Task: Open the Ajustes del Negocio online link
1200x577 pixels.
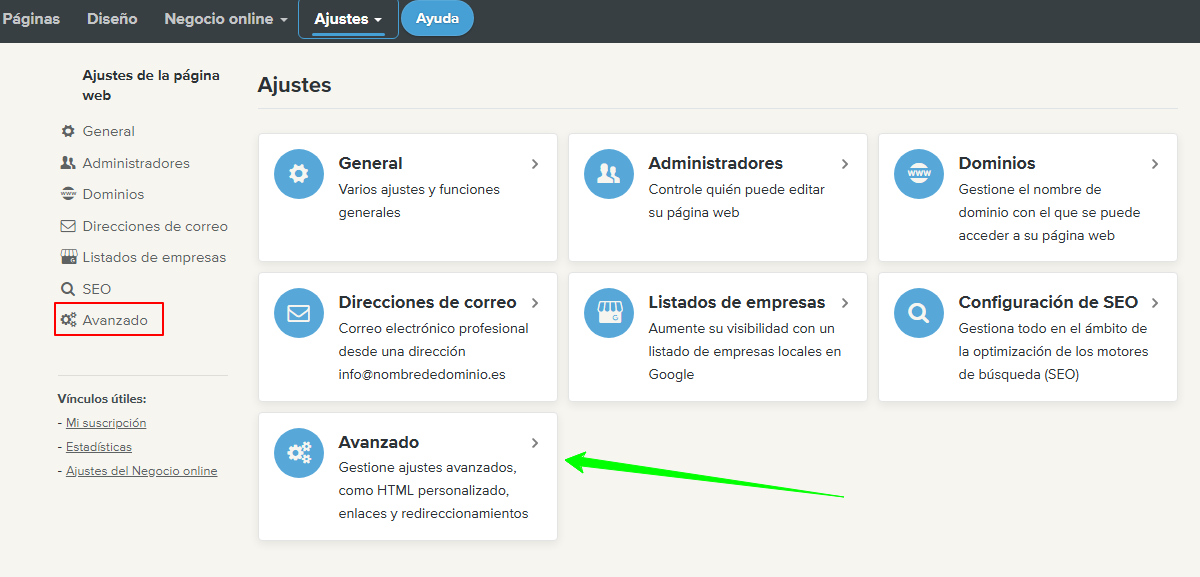Action: point(141,471)
